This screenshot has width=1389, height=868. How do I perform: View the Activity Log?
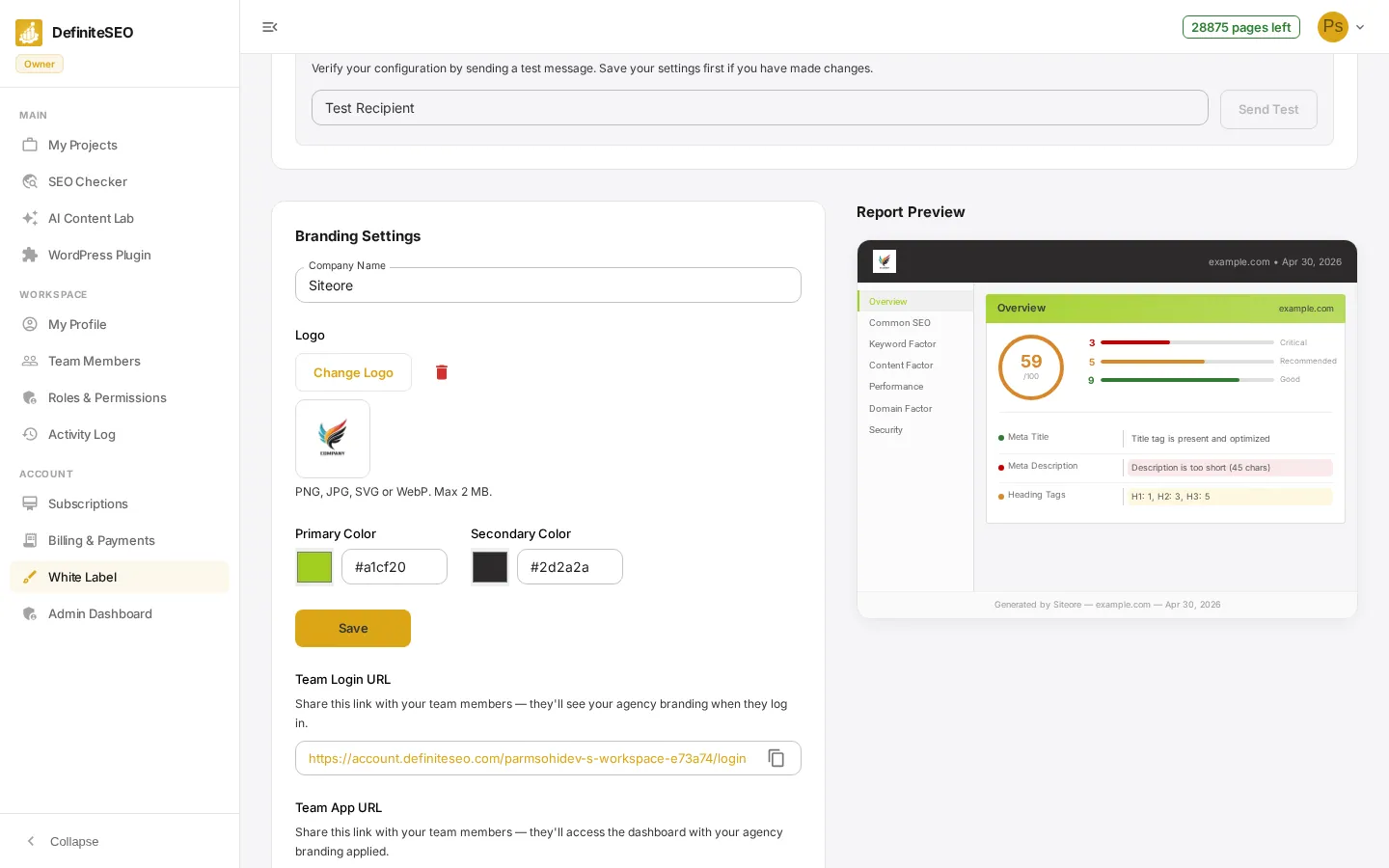click(x=120, y=434)
